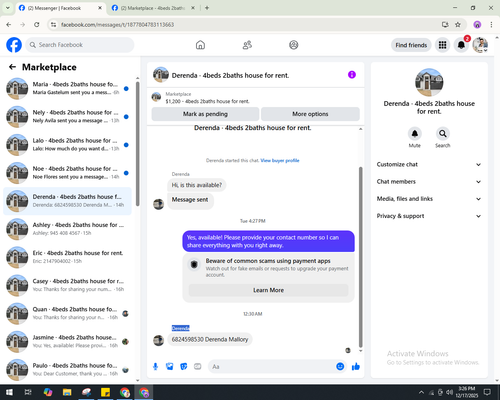
Task: Open View buyer profile link
Action: pos(280,160)
